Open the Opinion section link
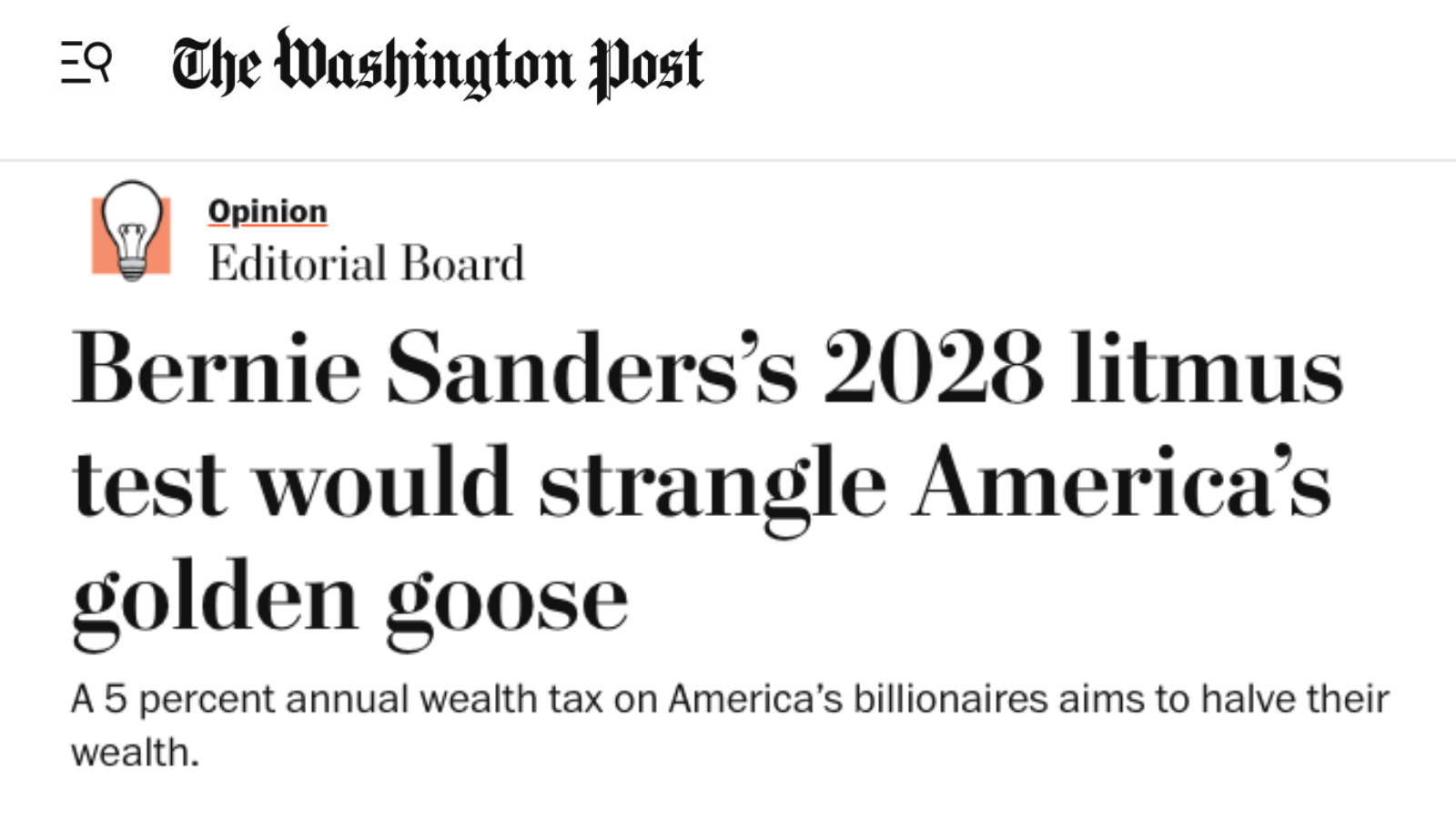The image size is (1456, 819). coord(267,211)
